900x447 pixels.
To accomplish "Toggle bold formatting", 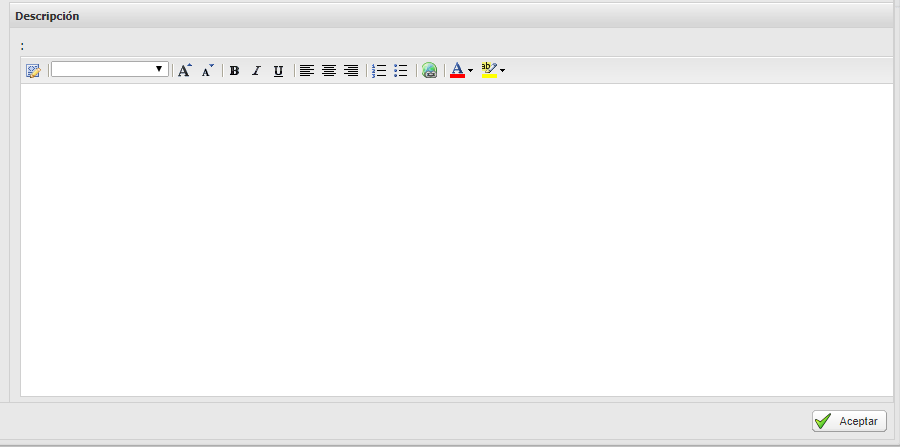I will (234, 71).
